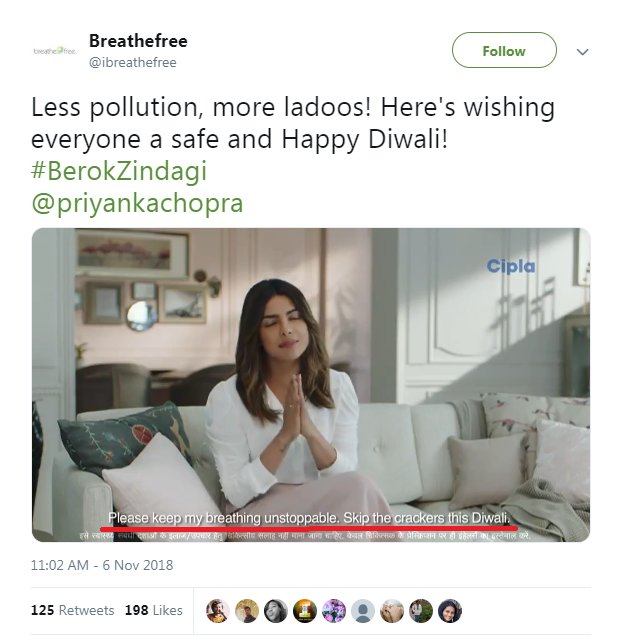Open the @ibreathefree handle link
This screenshot has width=625, height=637.
[132, 62]
